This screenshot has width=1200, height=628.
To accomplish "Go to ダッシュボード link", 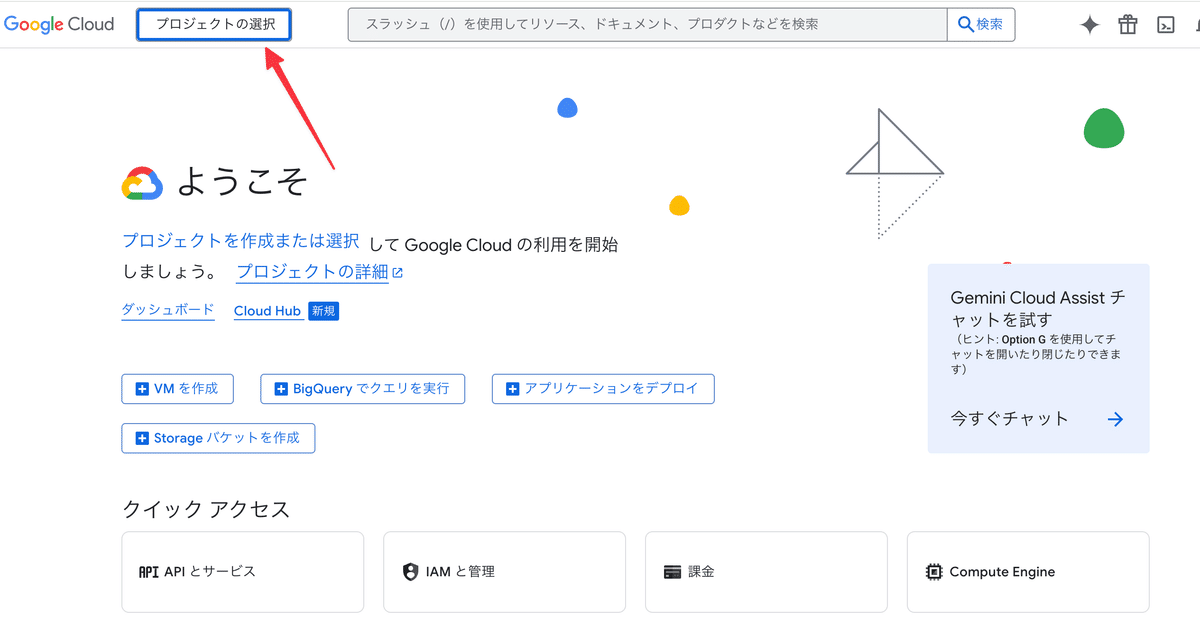I will (x=168, y=310).
